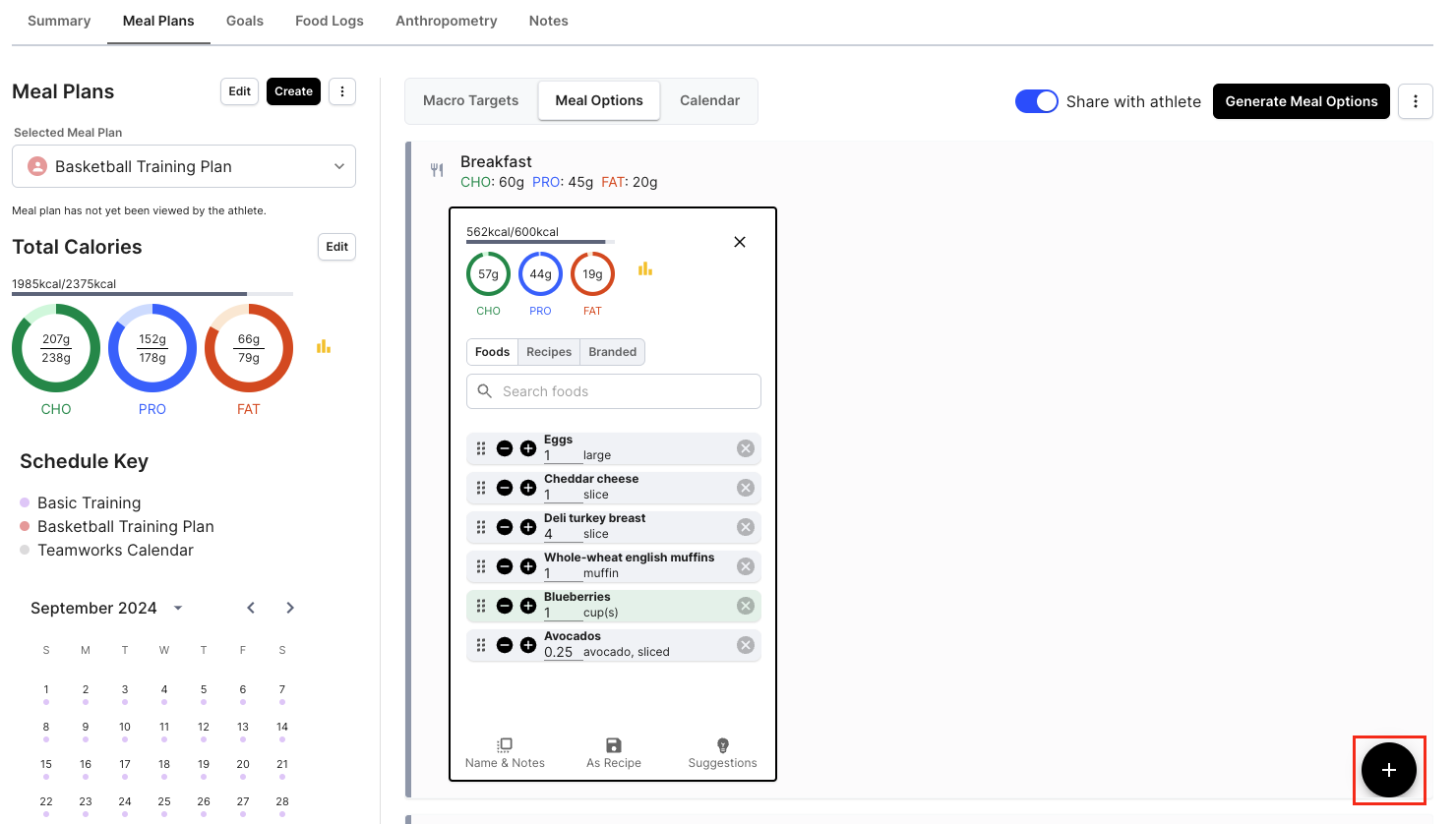The image size is (1456, 824).
Task: Toggle Share with athlete switch
Action: point(1037,101)
